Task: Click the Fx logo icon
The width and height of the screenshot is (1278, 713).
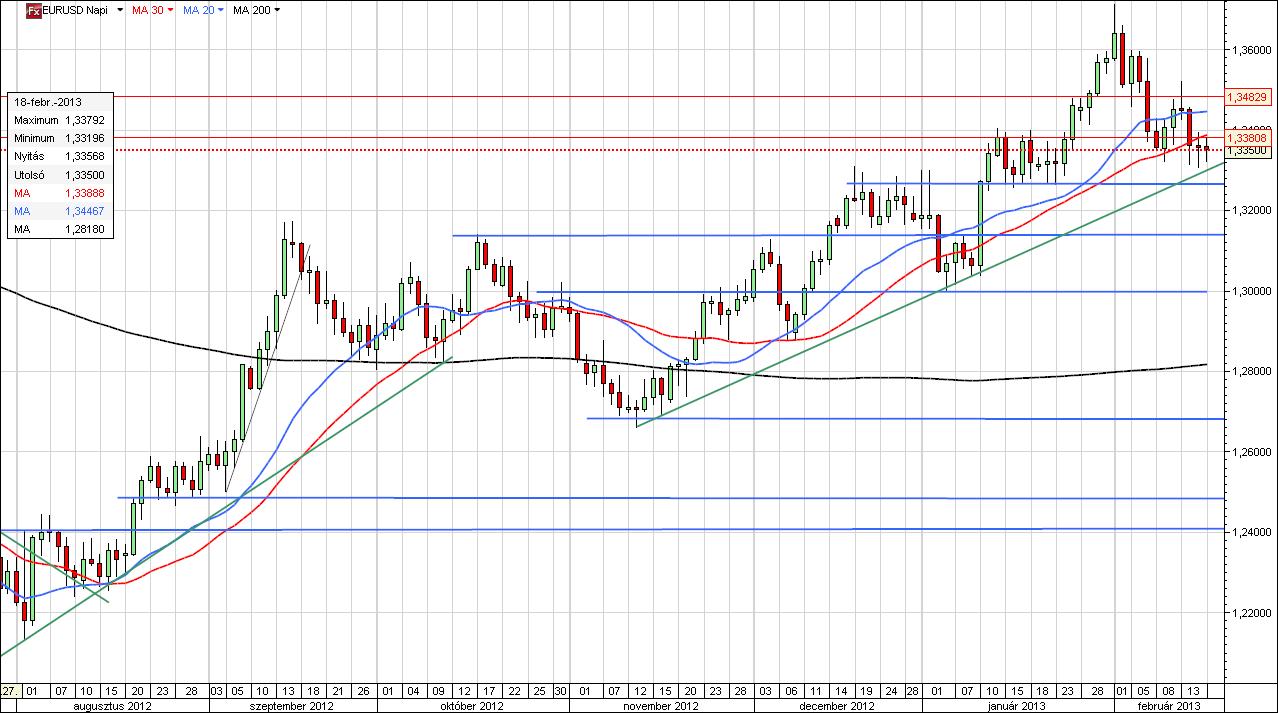Action: click(x=33, y=10)
